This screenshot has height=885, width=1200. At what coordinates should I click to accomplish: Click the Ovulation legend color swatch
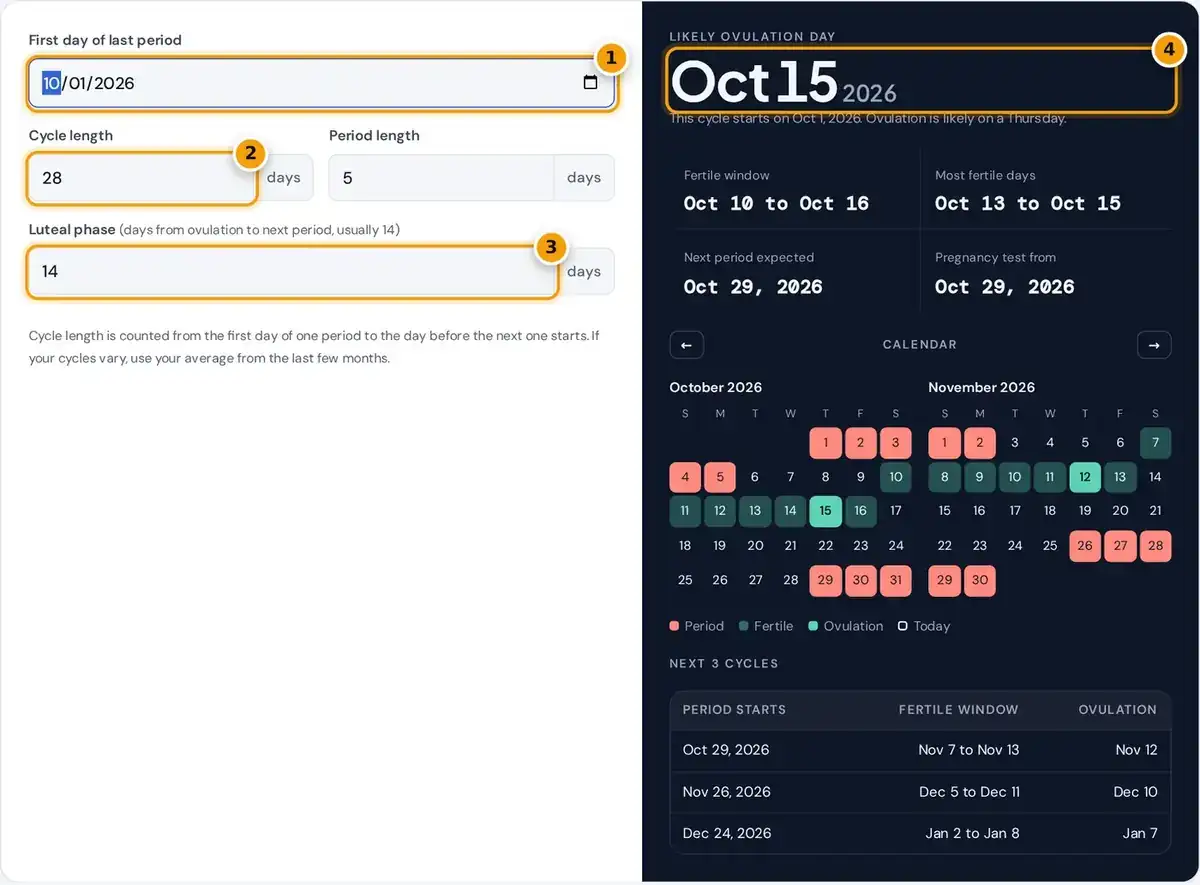[813, 626]
